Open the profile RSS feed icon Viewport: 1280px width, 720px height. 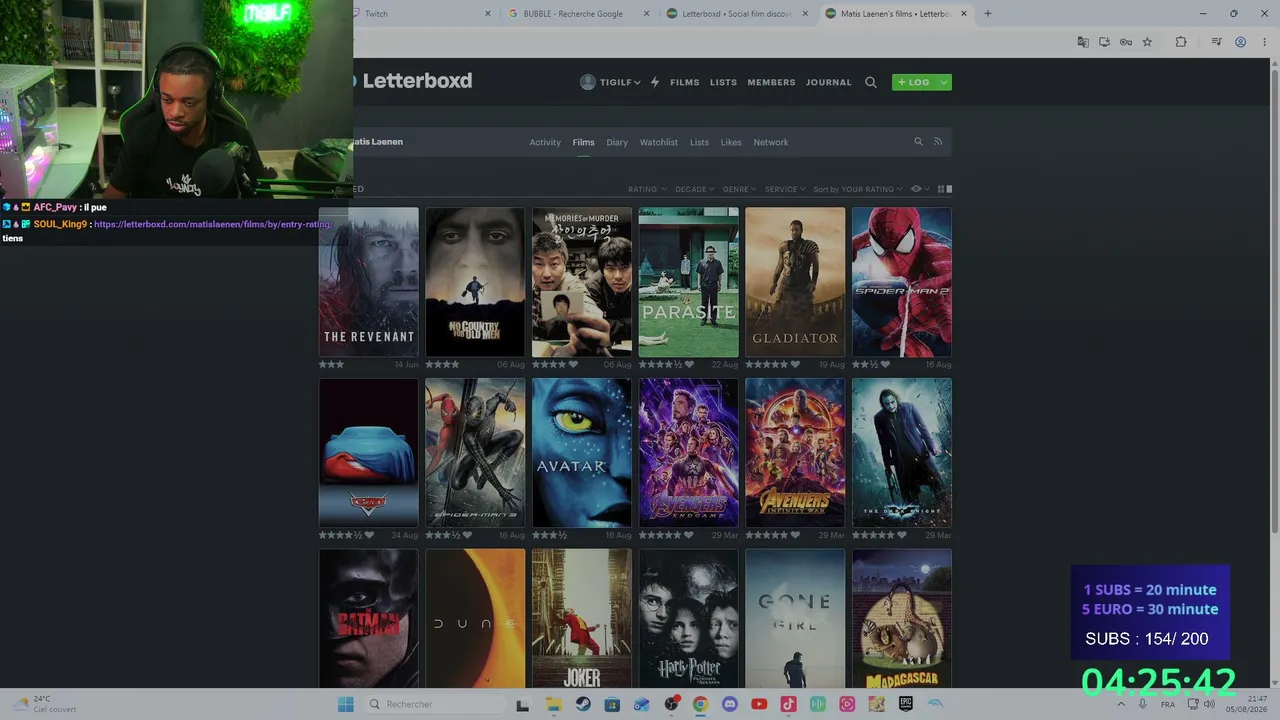click(938, 142)
